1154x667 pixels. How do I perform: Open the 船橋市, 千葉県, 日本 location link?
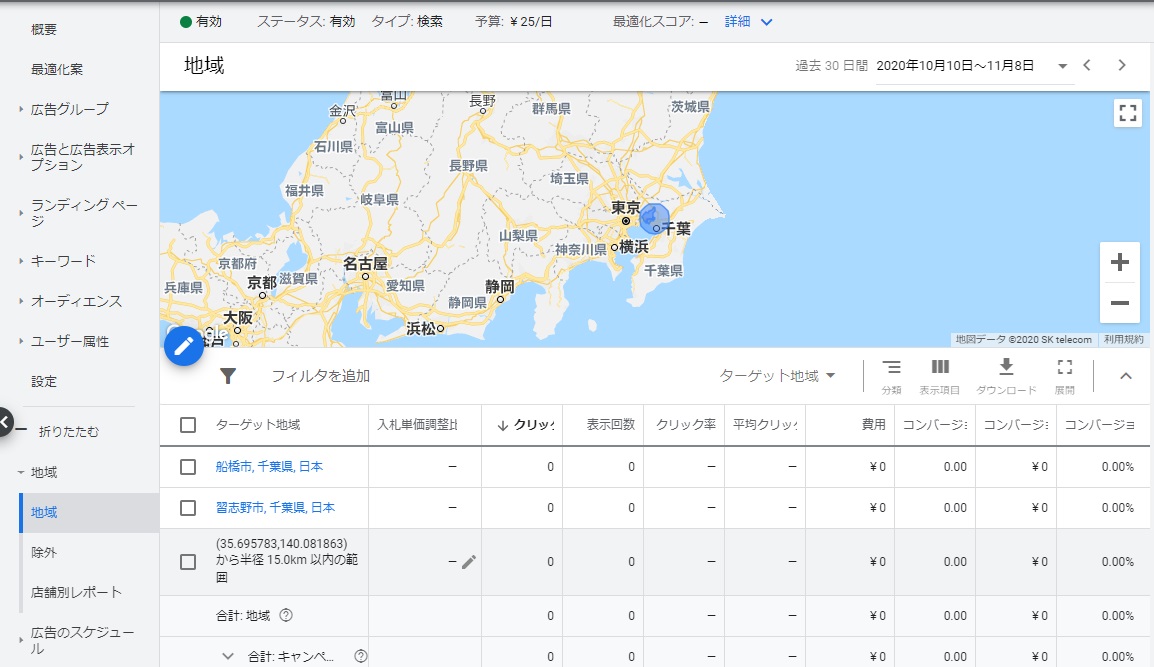click(x=269, y=467)
